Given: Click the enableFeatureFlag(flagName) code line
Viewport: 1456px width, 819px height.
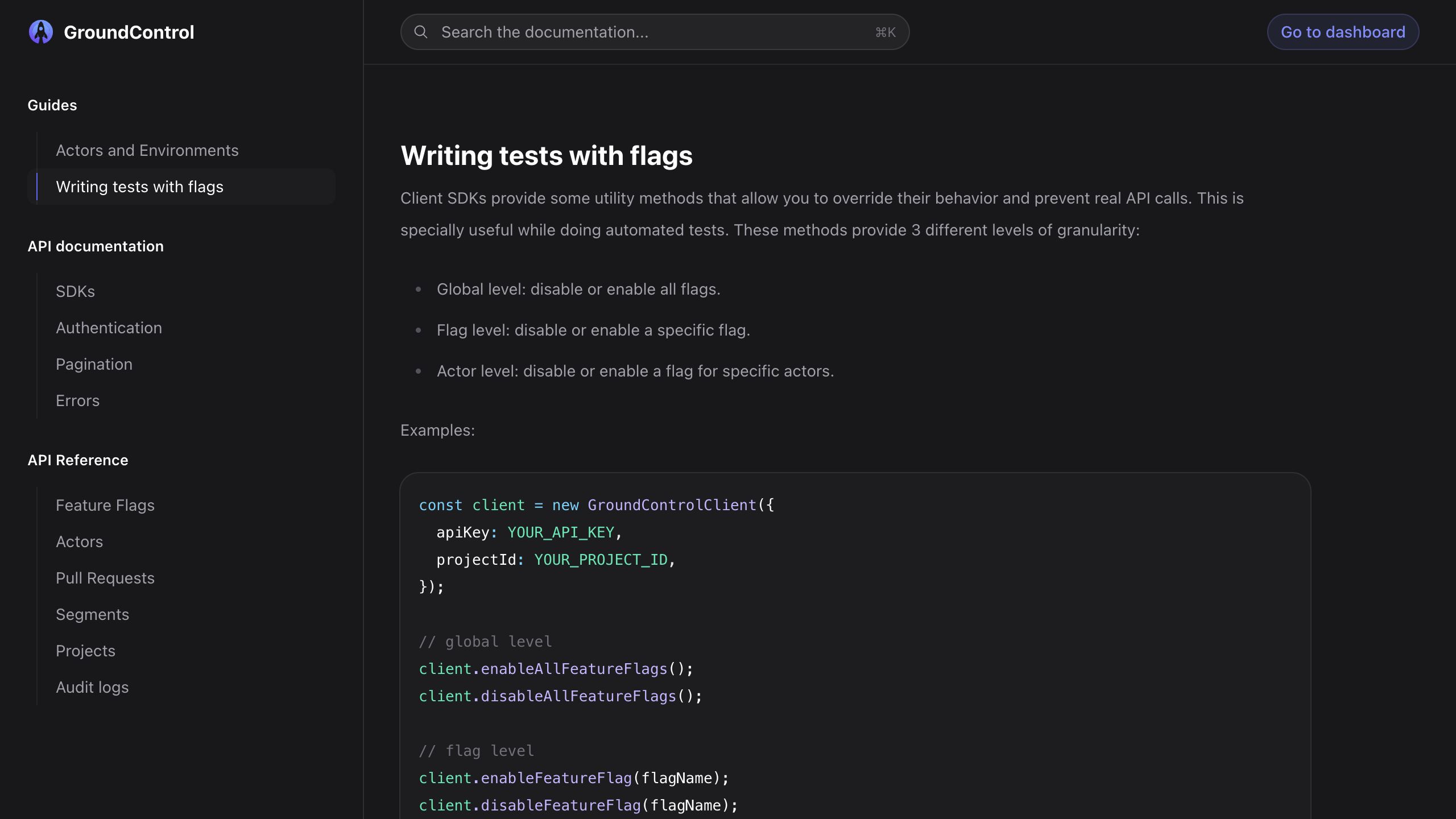Looking at the screenshot, I should pyautogui.click(x=574, y=778).
